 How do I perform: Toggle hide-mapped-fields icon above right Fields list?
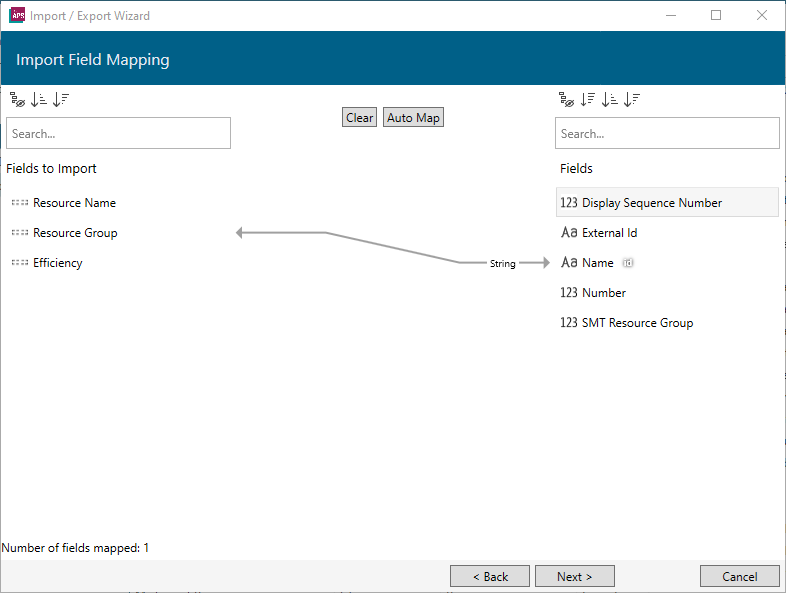pos(567,99)
